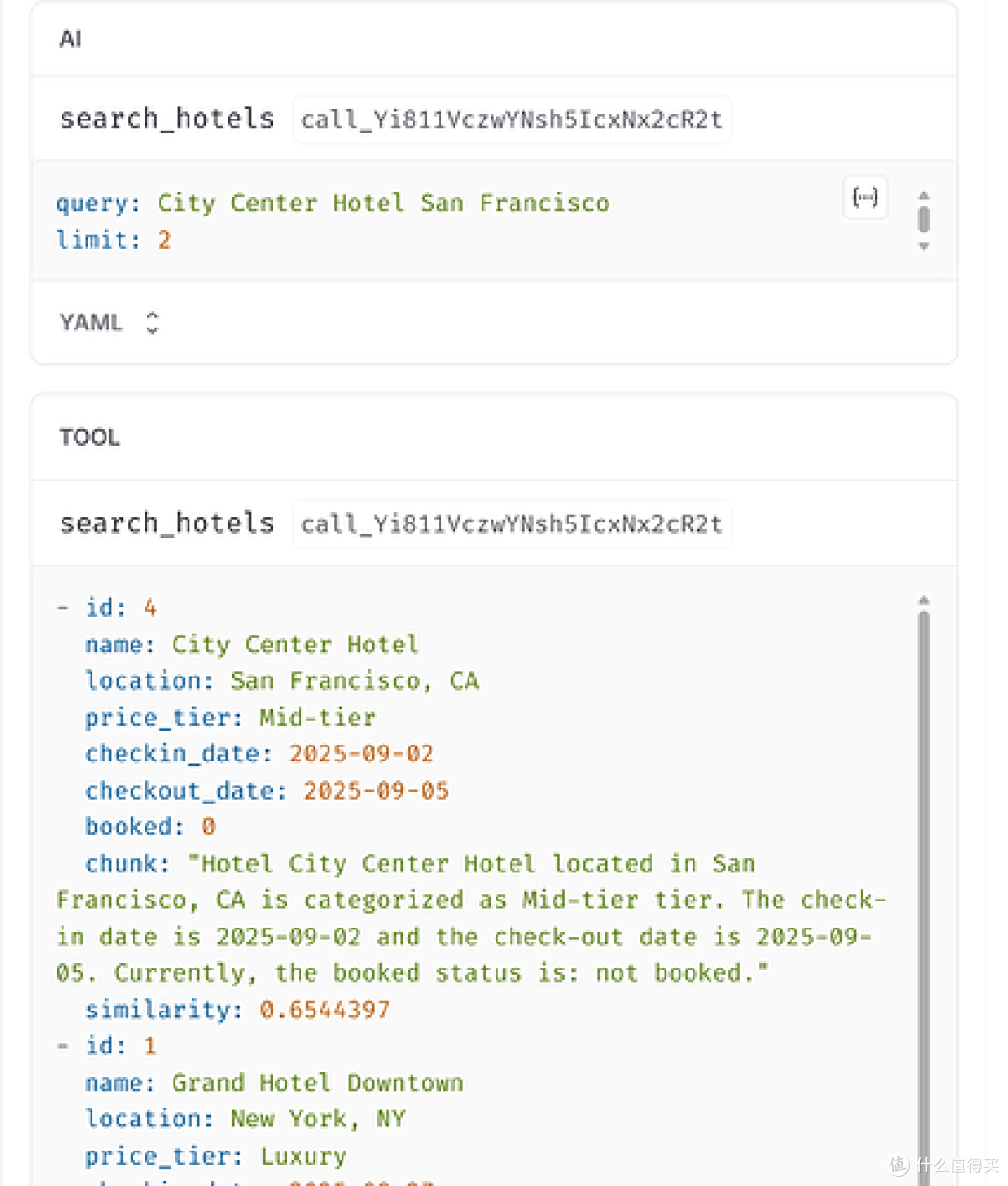Click the query line "City Center Hotel San Francisco"
The height and width of the screenshot is (1186, 1008).
pos(333,202)
